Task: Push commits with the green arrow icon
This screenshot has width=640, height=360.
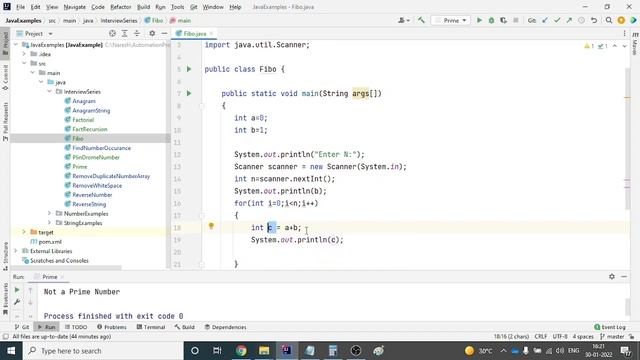Action: point(569,20)
